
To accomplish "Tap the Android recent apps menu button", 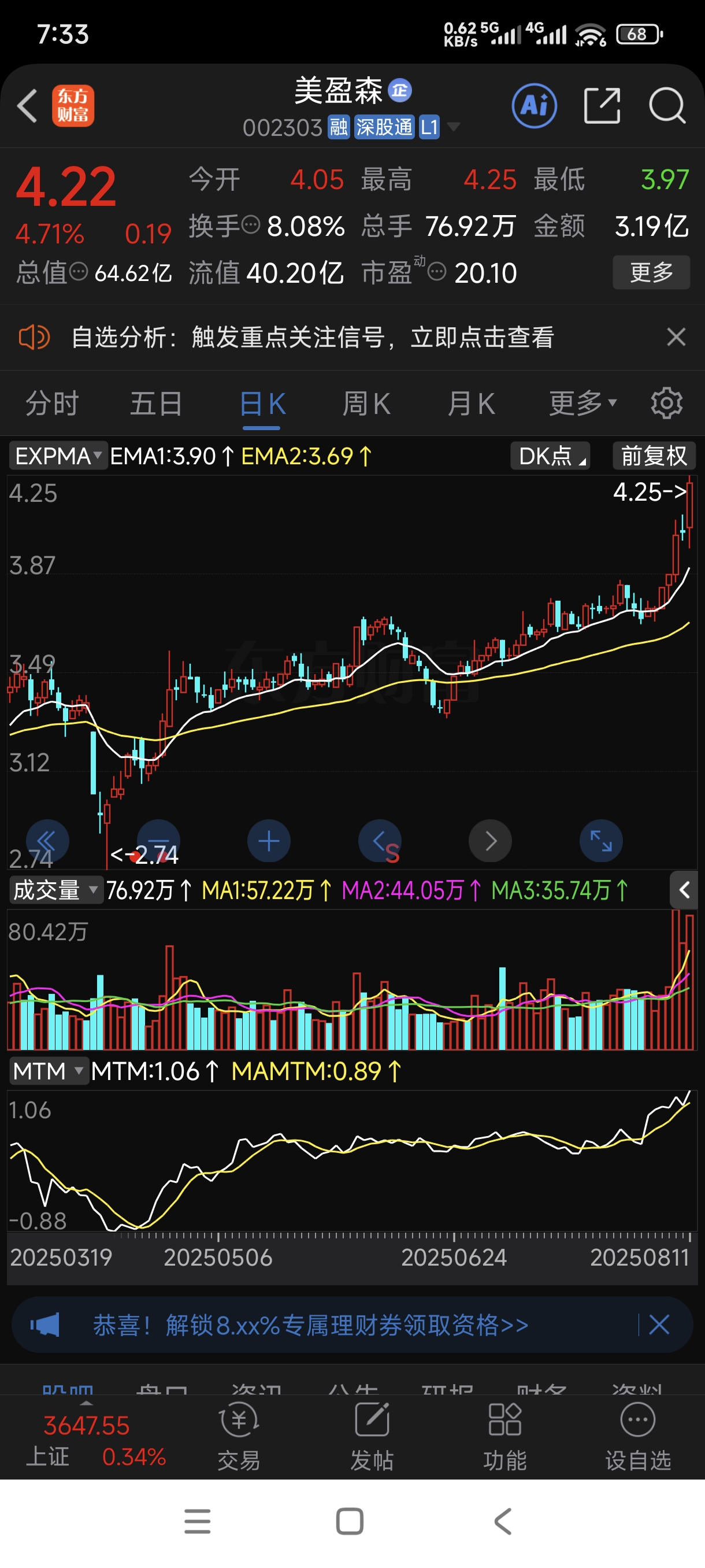I will tap(197, 1522).
